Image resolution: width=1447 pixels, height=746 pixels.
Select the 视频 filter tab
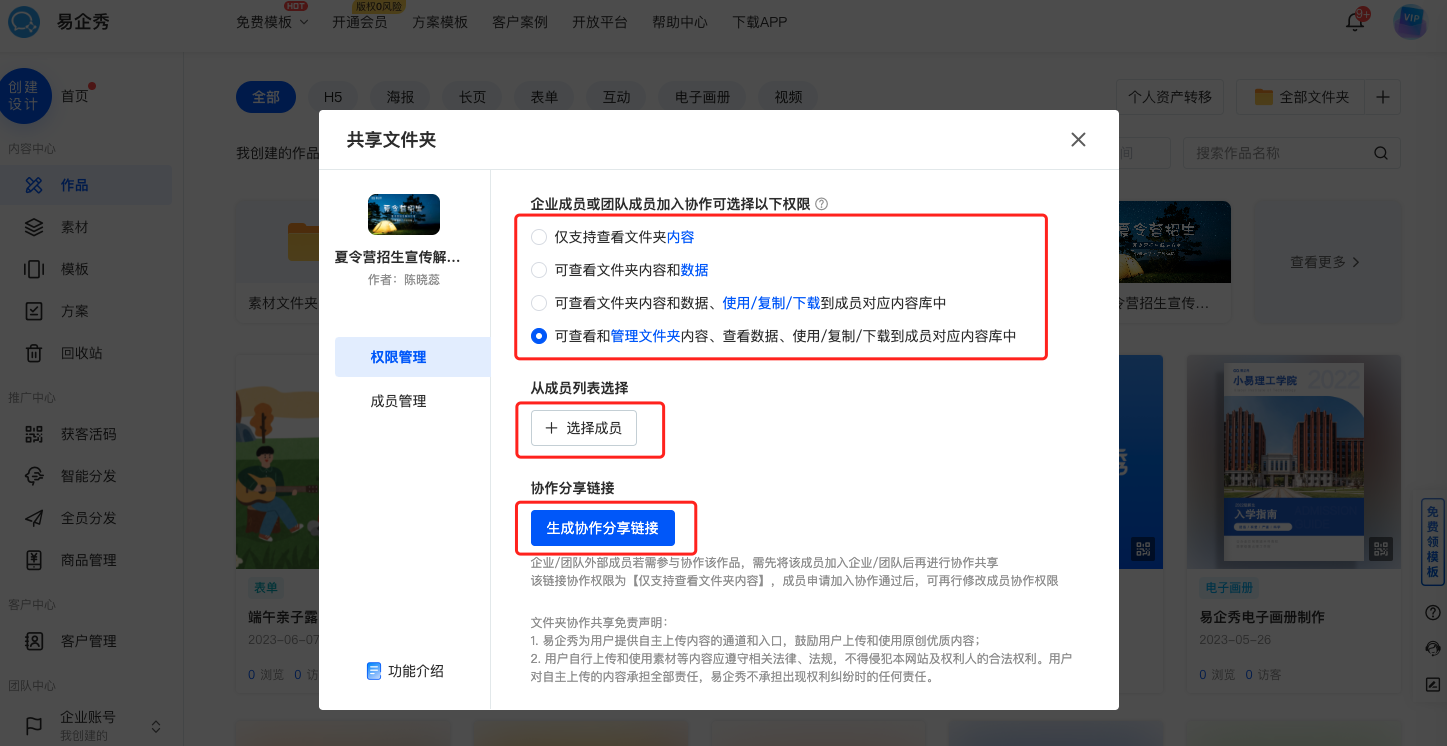pyautogui.click(x=788, y=97)
